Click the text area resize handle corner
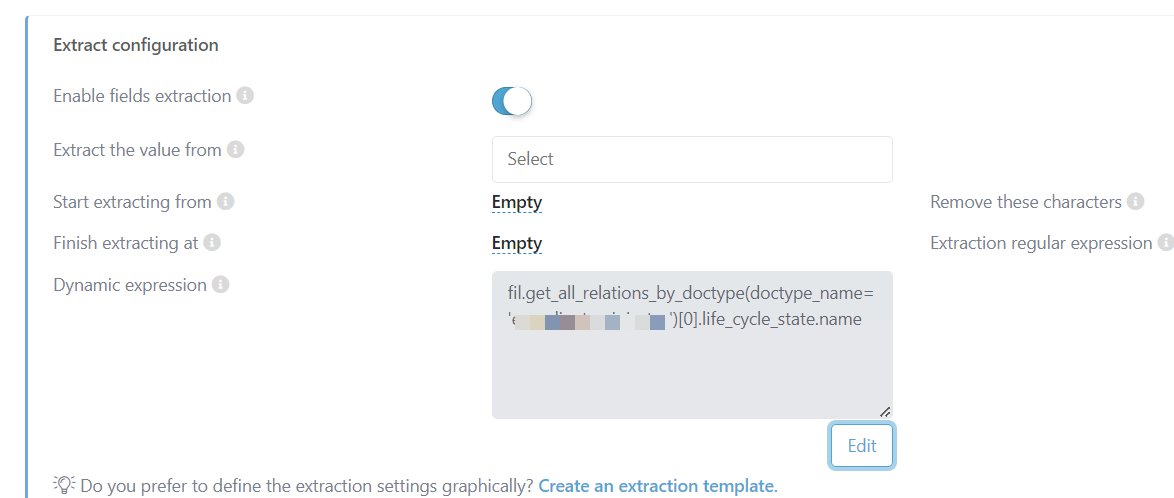The image size is (1174, 498). click(885, 411)
